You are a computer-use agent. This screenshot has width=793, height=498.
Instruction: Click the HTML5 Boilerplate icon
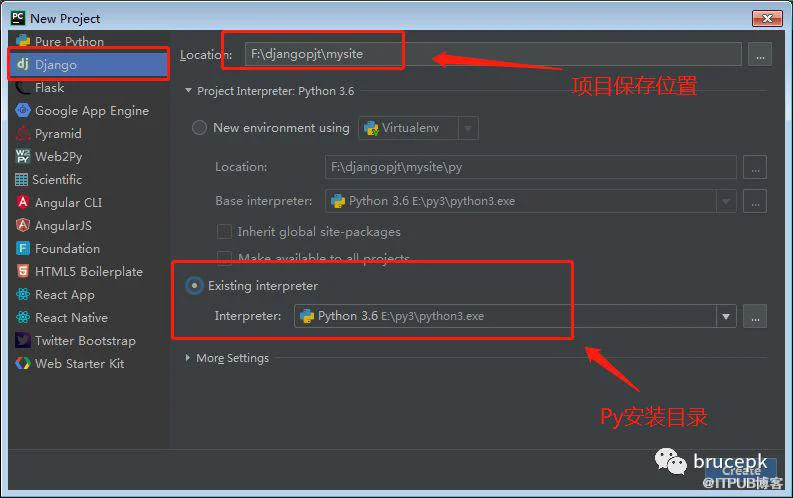[x=23, y=271]
